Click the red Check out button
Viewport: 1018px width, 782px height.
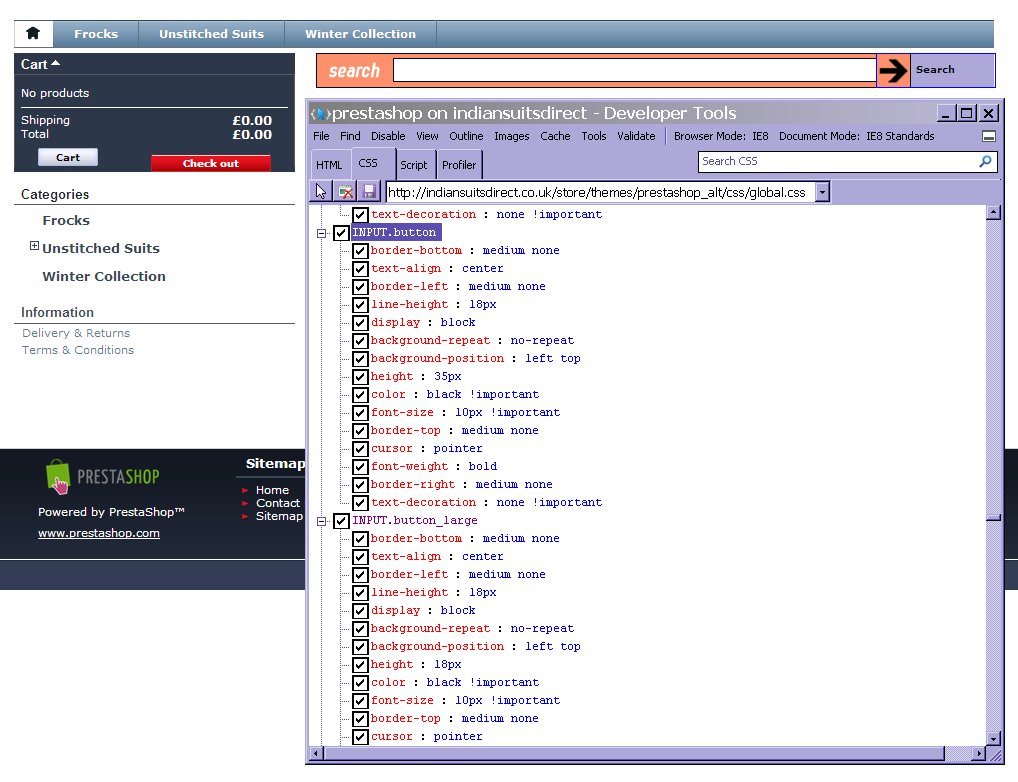pos(210,164)
